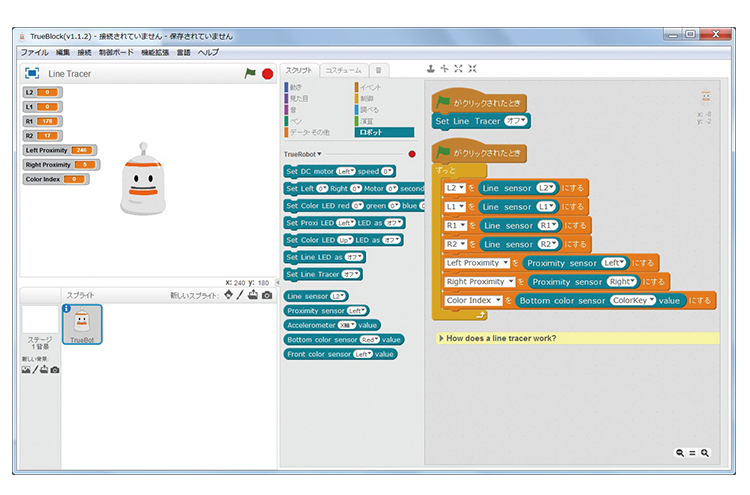Screen dimensions: 750x495
Task: Click the Accelerometer value block in palette
Action: point(332,325)
